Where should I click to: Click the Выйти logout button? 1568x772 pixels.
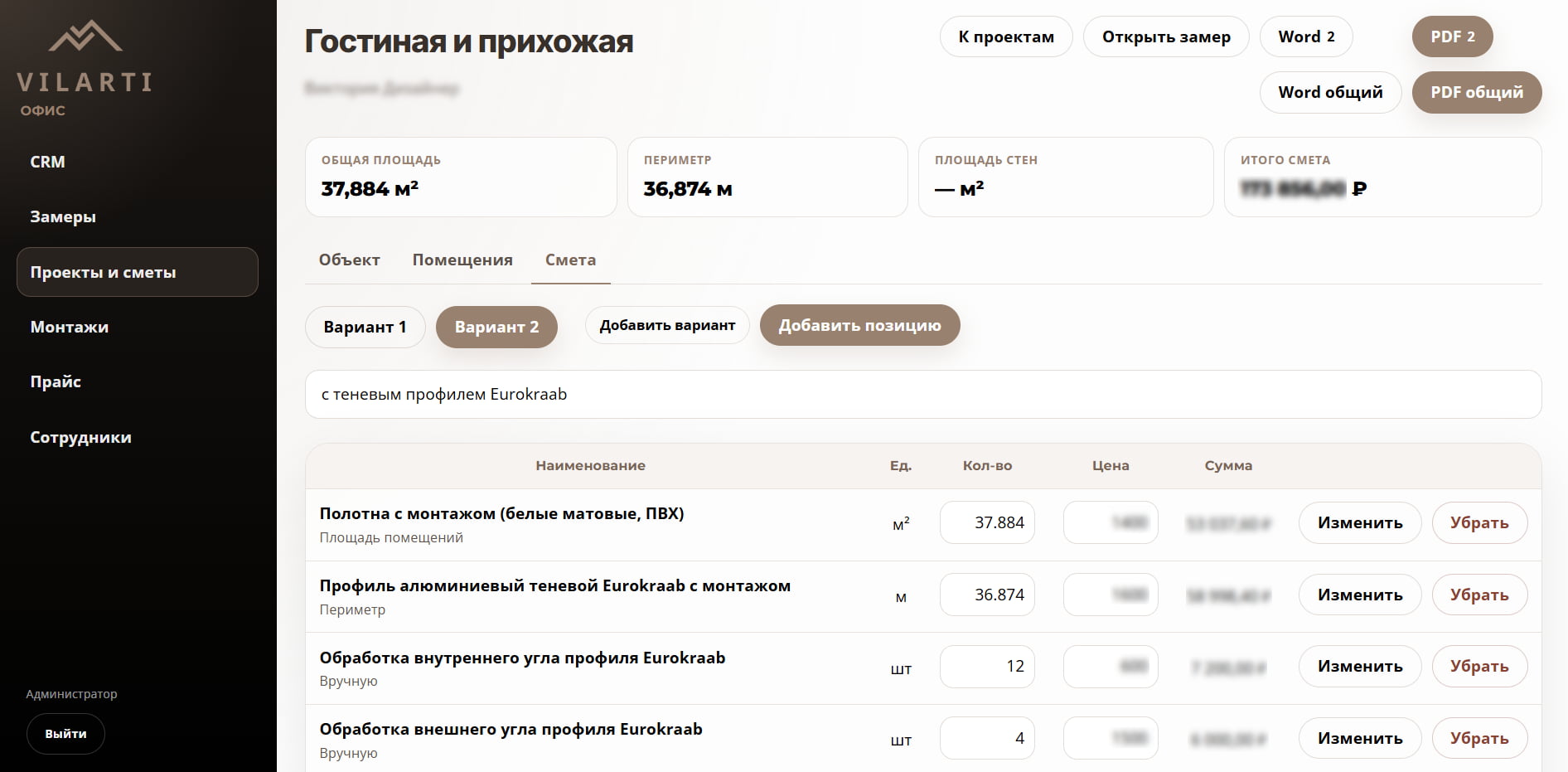pyautogui.click(x=65, y=734)
